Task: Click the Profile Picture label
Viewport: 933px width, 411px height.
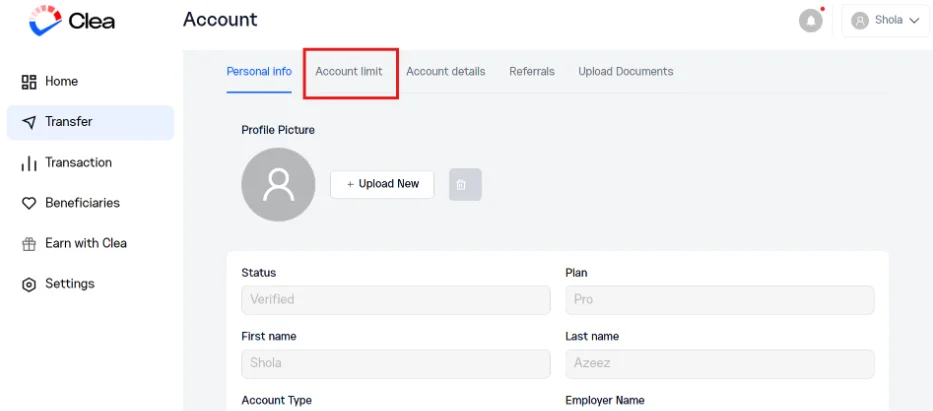Action: (278, 130)
